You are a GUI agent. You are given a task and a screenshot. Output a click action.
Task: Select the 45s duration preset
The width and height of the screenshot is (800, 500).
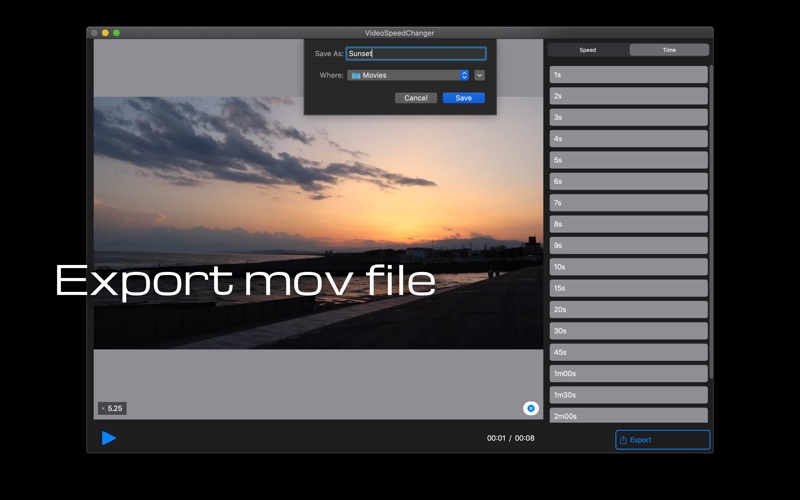[629, 352]
